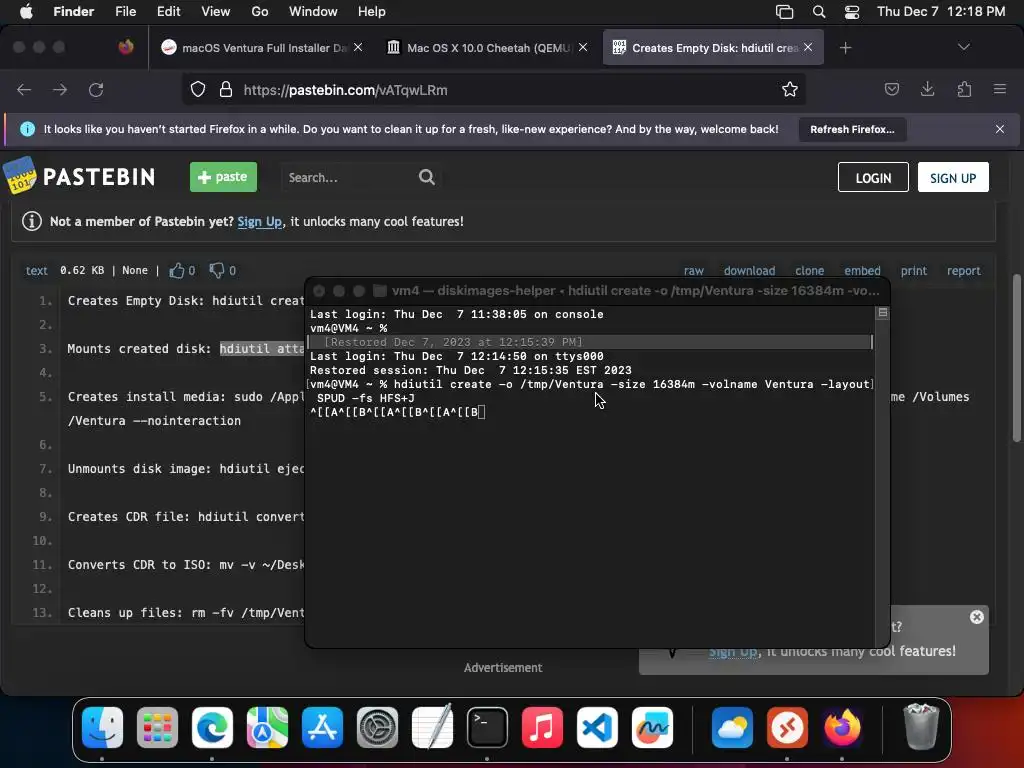The height and width of the screenshot is (768, 1024).
Task: Open the Help menu
Action: click(x=372, y=11)
